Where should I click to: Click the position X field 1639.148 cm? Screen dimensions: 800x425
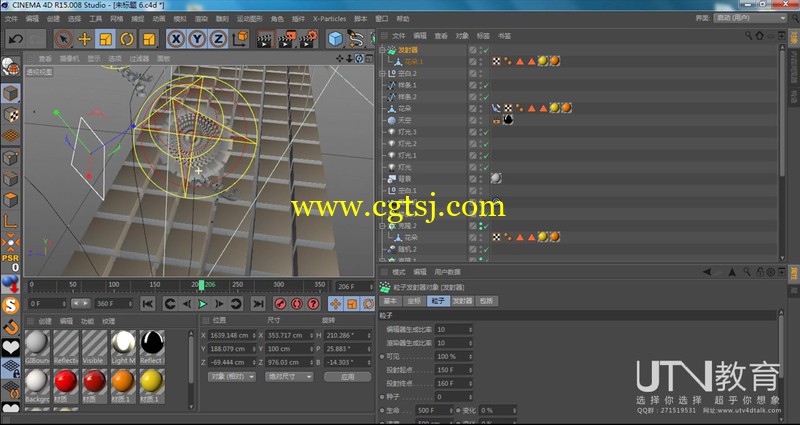pyautogui.click(x=232, y=335)
